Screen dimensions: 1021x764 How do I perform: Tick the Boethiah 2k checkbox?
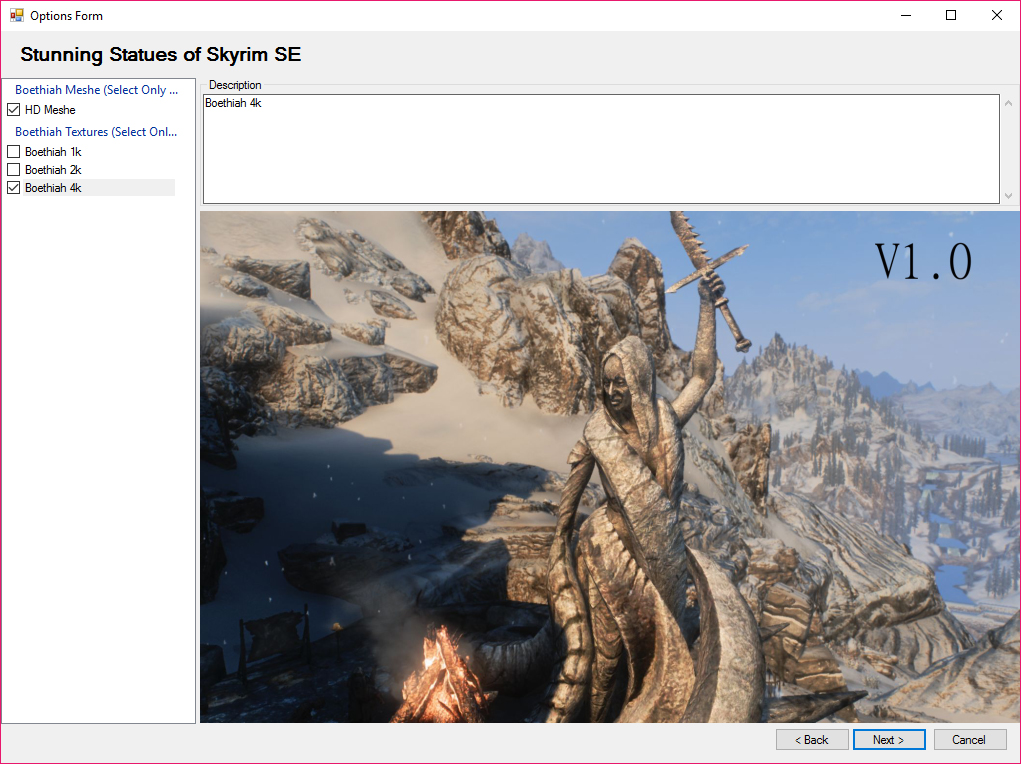(14, 170)
